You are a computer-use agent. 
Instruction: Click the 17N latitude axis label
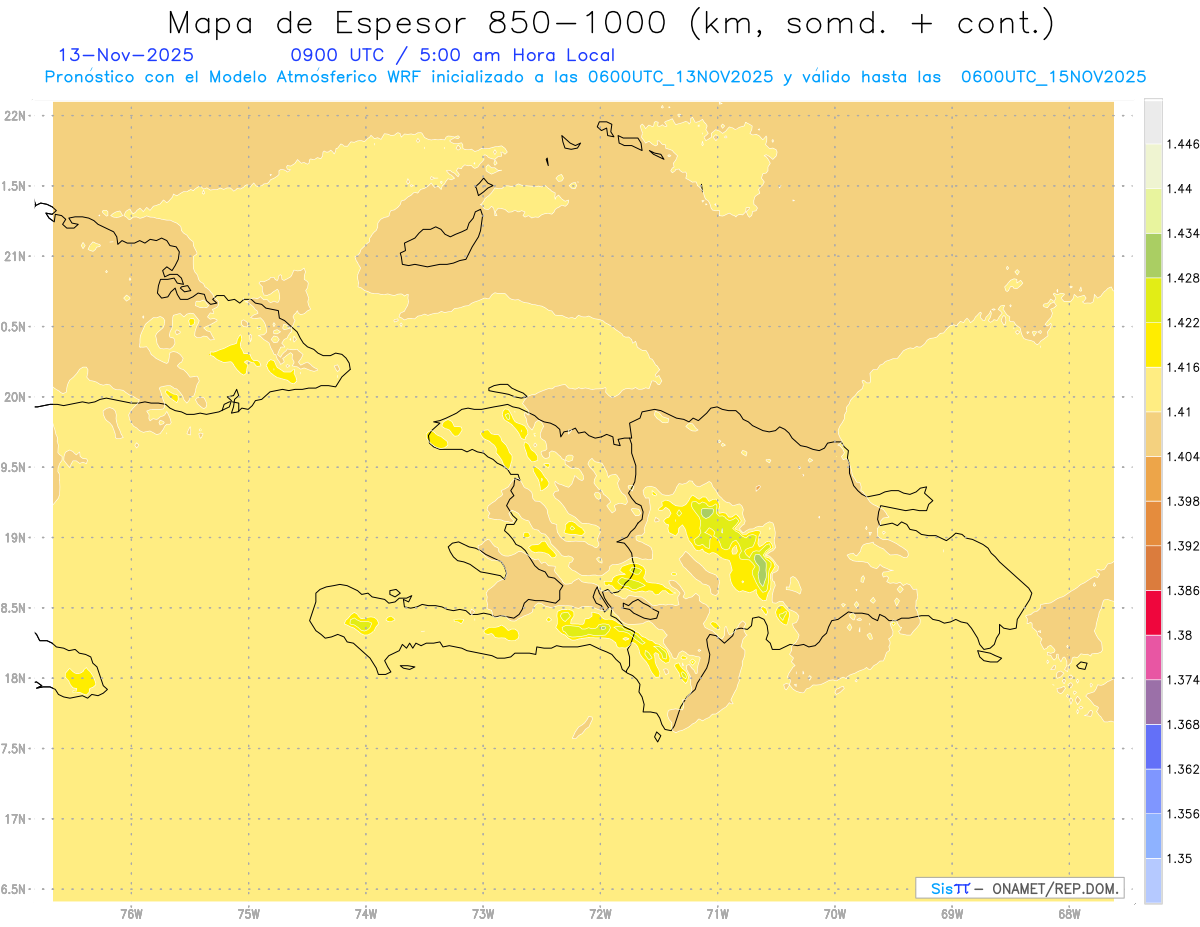pyautogui.click(x=15, y=819)
